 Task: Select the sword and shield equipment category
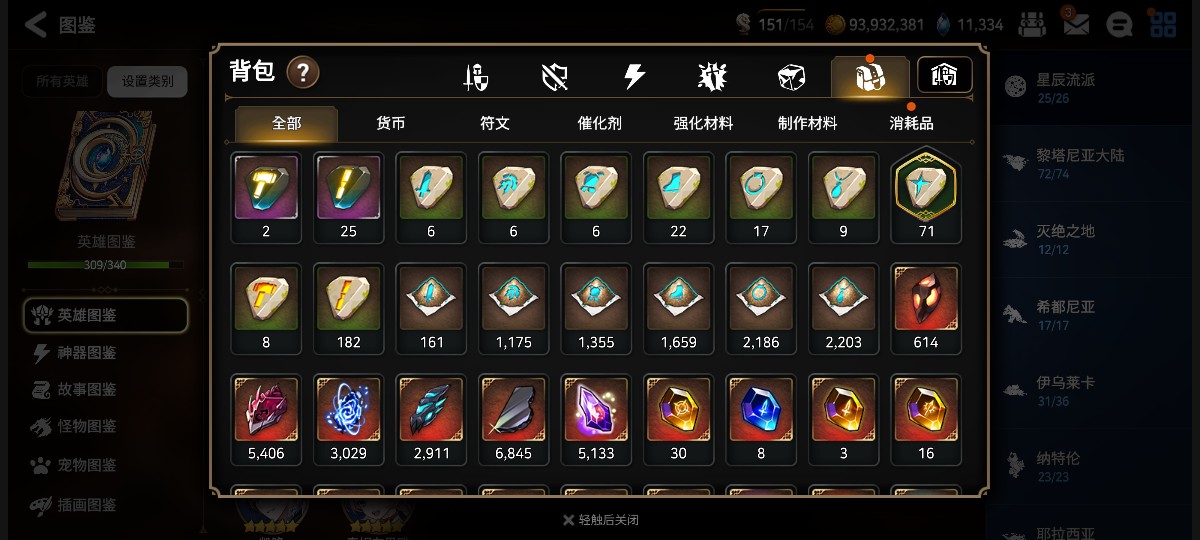pyautogui.click(x=476, y=77)
